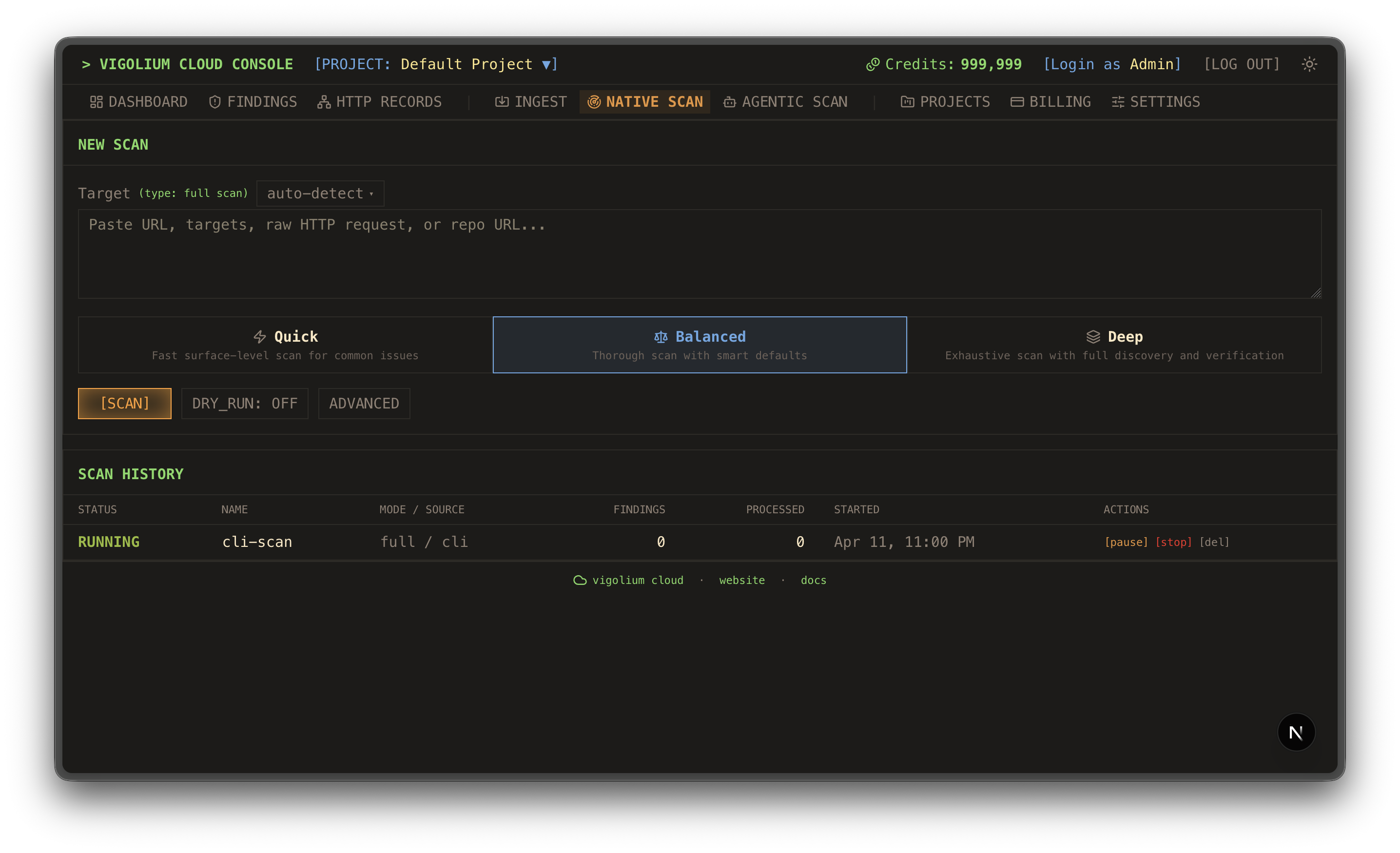Image resolution: width=1400 pixels, height=853 pixels.
Task: Click the Projects folder icon
Action: (x=907, y=102)
